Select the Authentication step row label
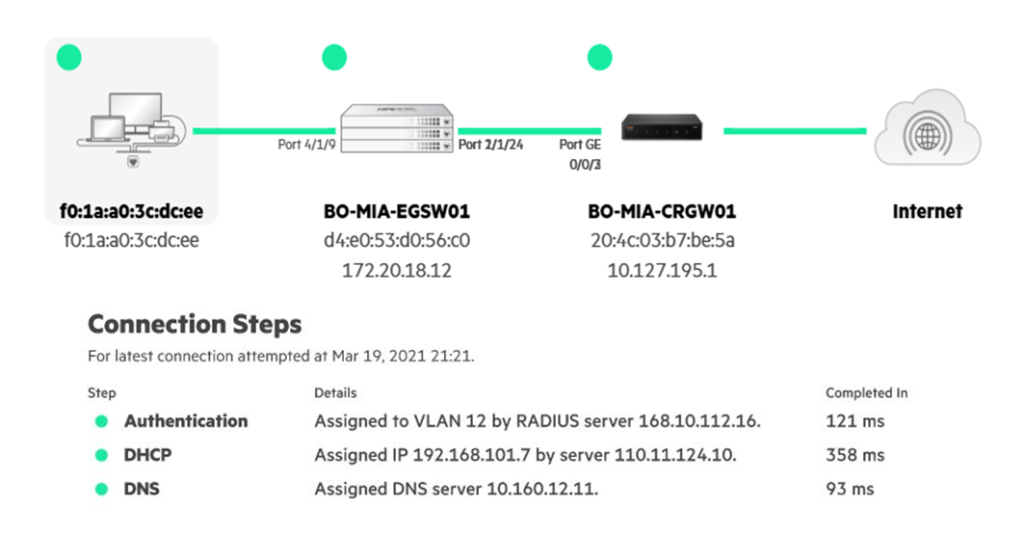 coord(186,421)
